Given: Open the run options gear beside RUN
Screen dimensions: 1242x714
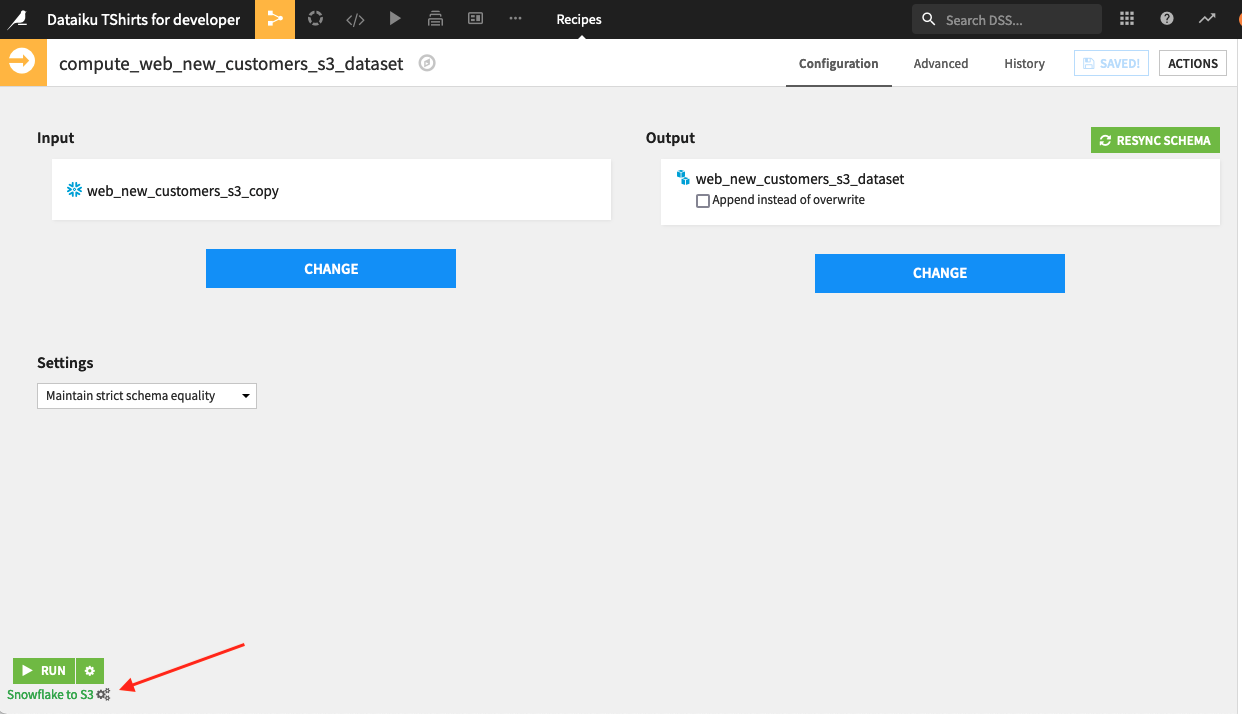Looking at the screenshot, I should 89,670.
